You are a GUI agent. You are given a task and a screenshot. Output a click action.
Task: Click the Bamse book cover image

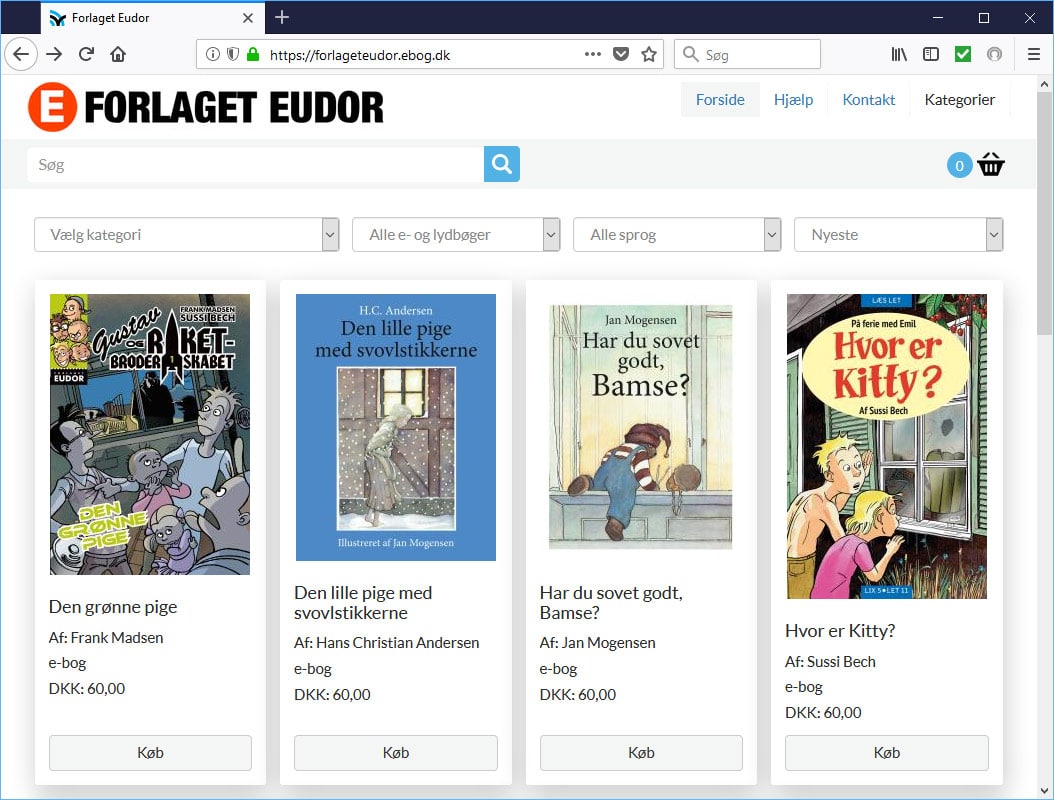tap(641, 428)
